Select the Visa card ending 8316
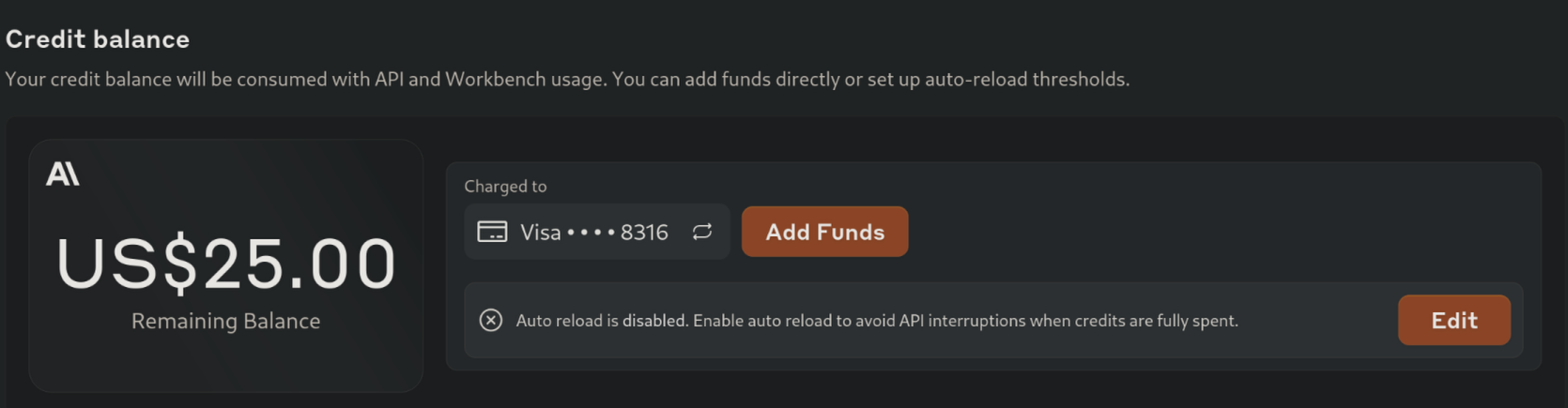Viewport: 1568px width, 408px height. pyautogui.click(x=595, y=232)
